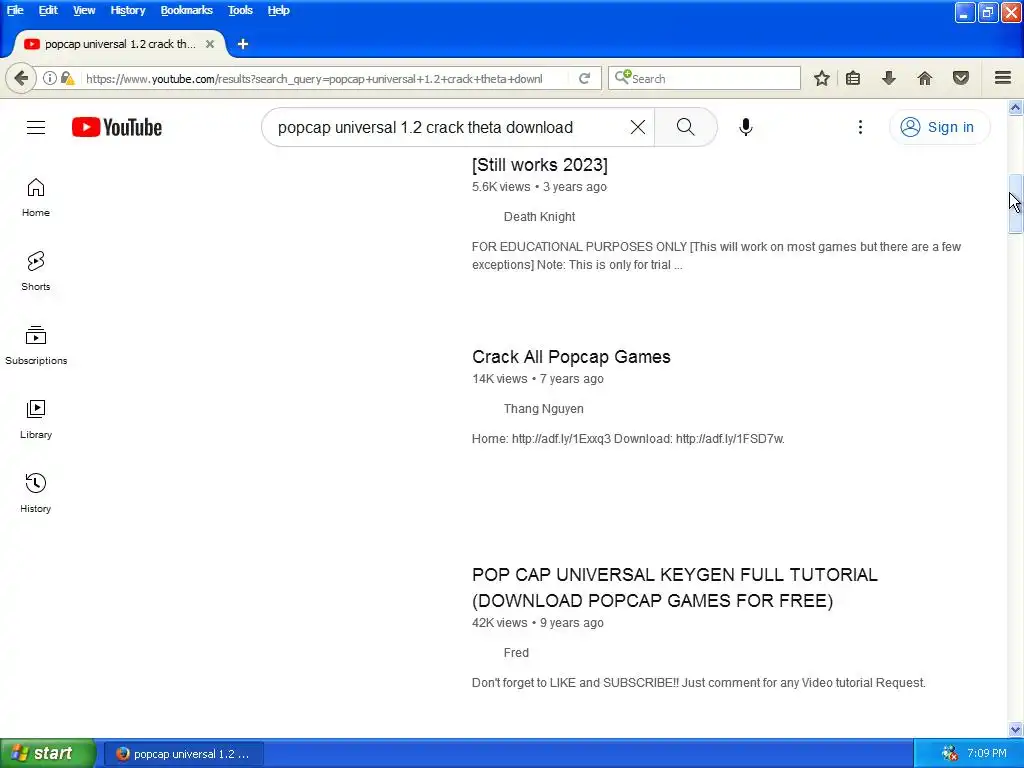Click the Firefox taskbar button

(x=184, y=754)
